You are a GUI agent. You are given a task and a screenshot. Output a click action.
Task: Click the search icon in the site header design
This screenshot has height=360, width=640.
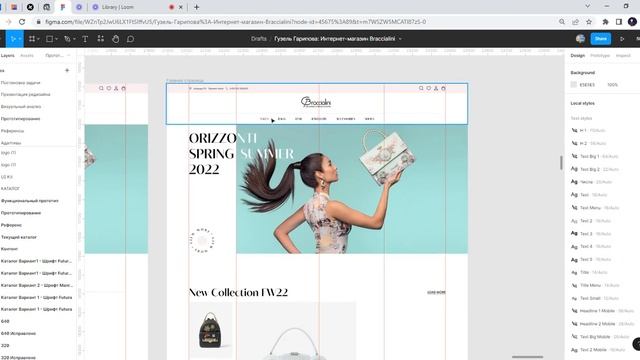click(x=421, y=88)
